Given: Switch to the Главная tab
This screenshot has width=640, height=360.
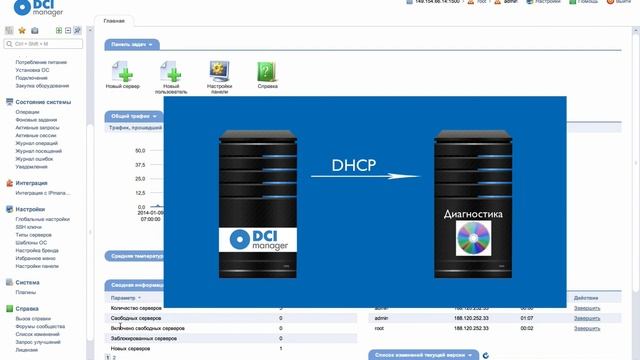Looking at the screenshot, I should pos(114,21).
